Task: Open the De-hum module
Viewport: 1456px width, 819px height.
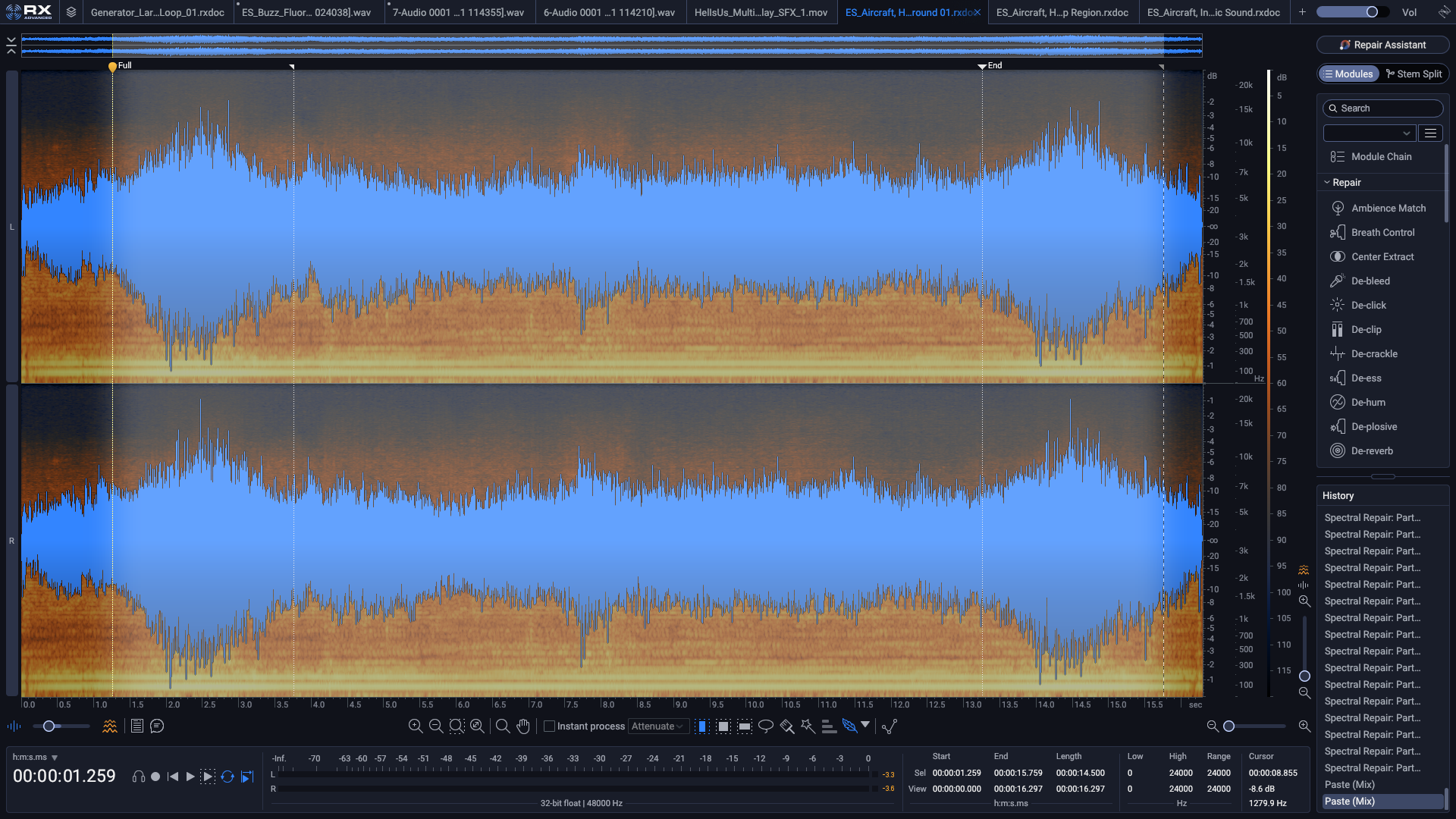Action: pos(1382,402)
